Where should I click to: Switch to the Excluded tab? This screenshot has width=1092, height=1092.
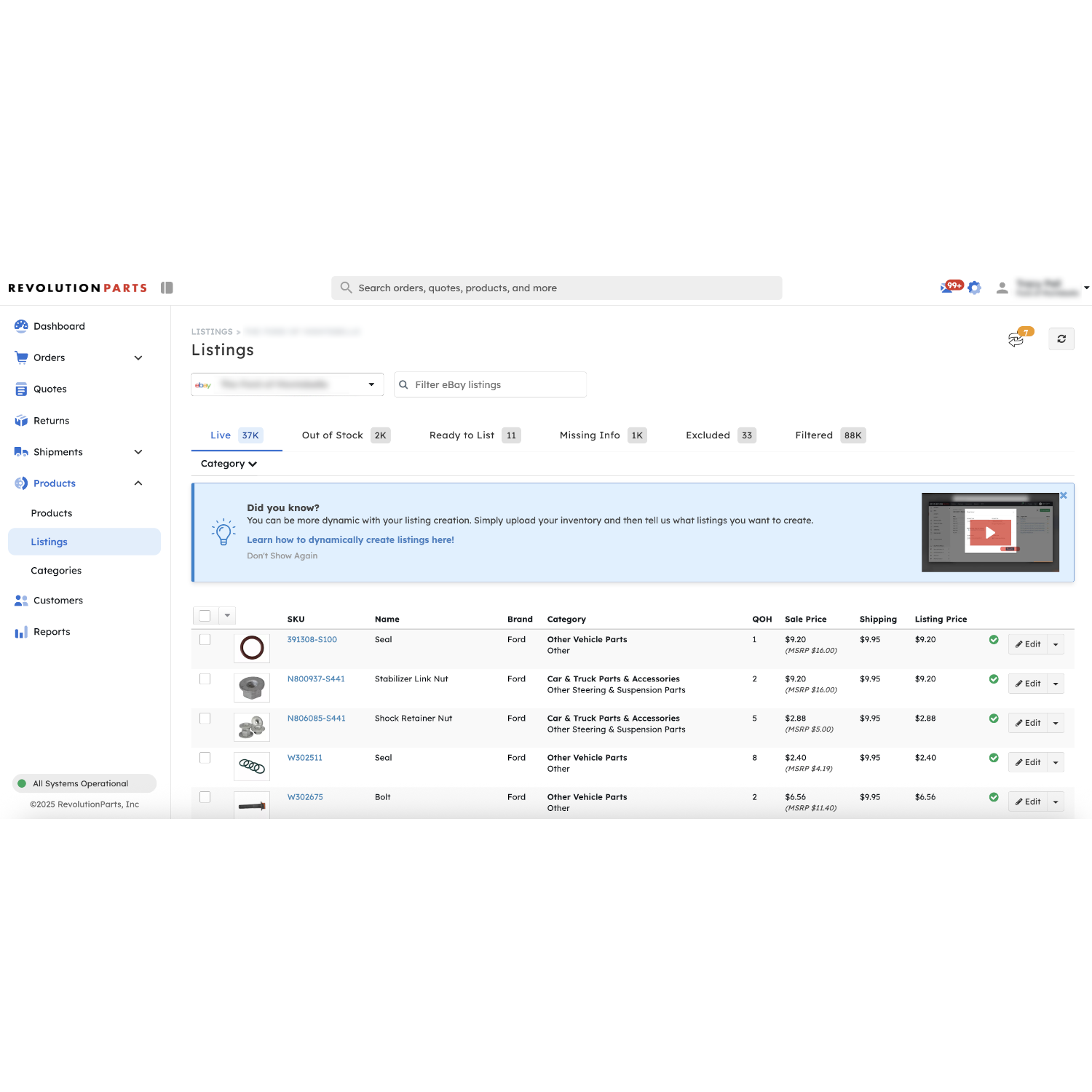[x=721, y=435]
